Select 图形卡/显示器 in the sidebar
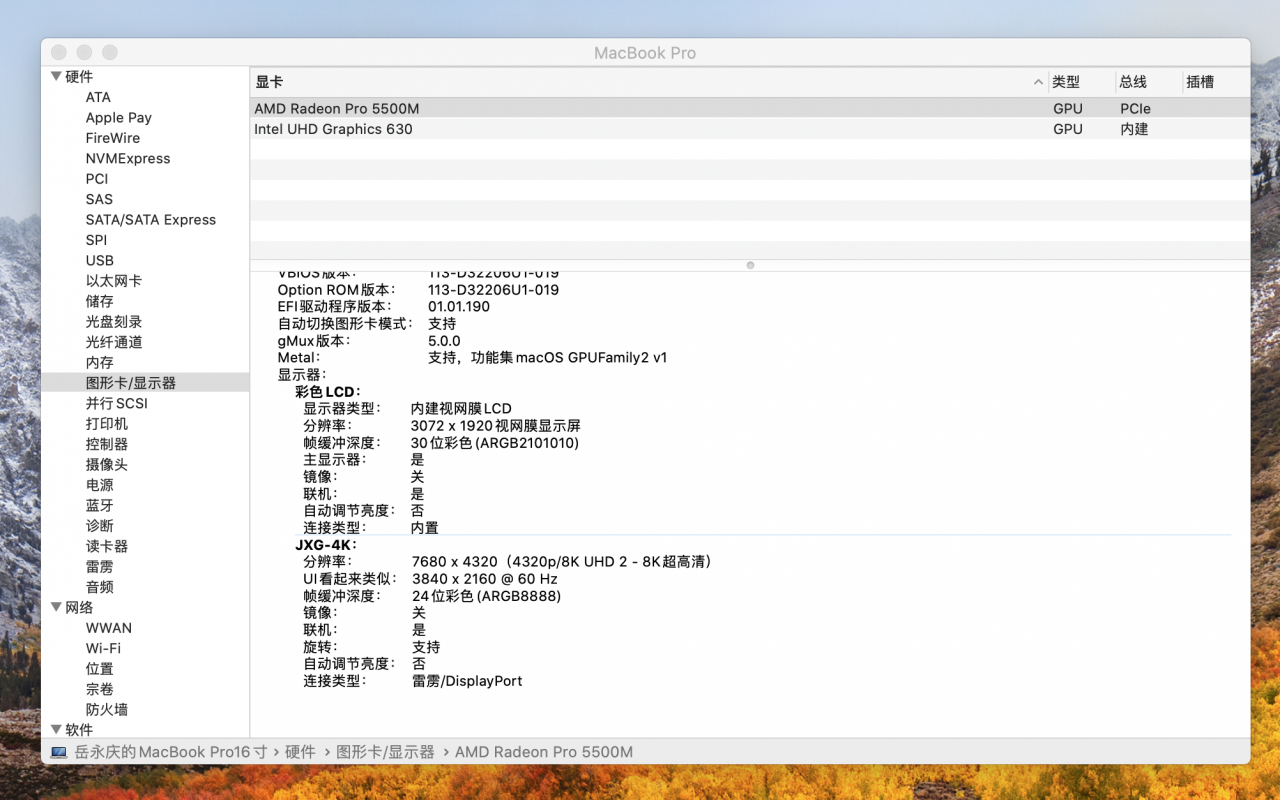 pyautogui.click(x=131, y=383)
